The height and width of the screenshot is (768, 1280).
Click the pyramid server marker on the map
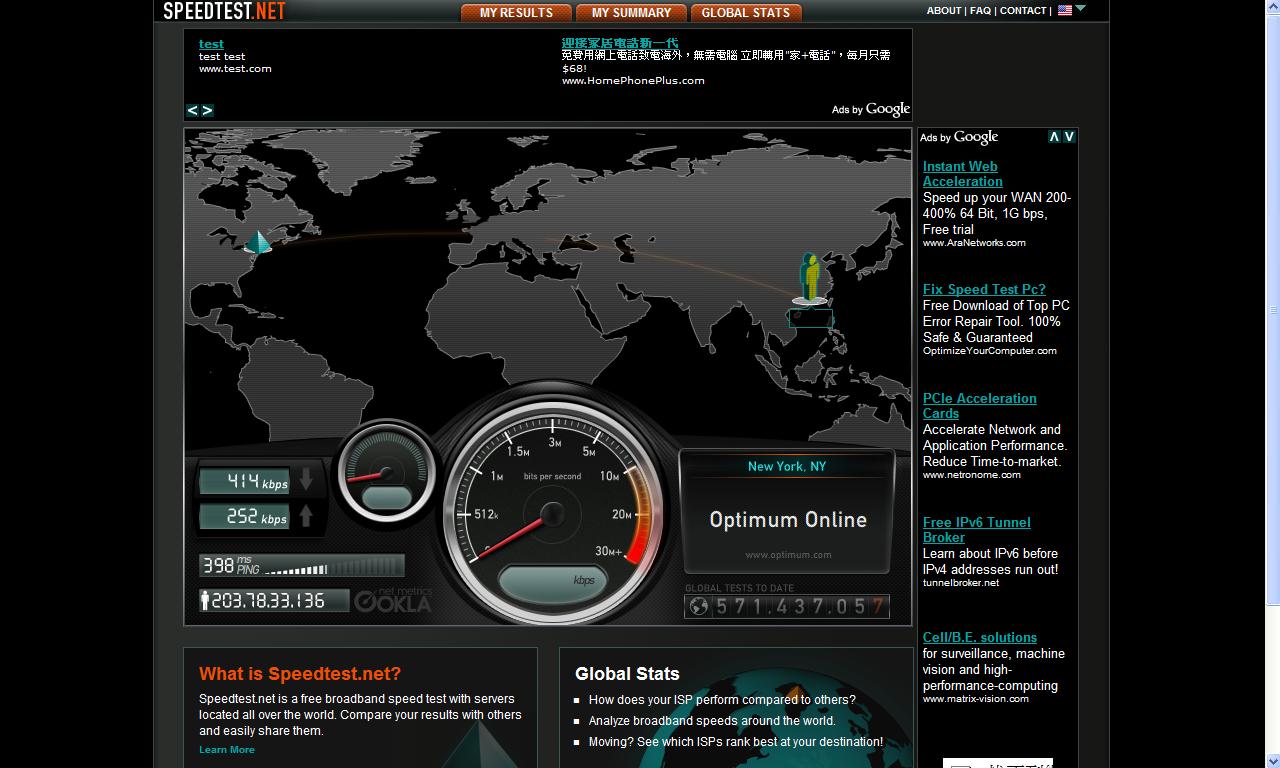click(x=258, y=242)
